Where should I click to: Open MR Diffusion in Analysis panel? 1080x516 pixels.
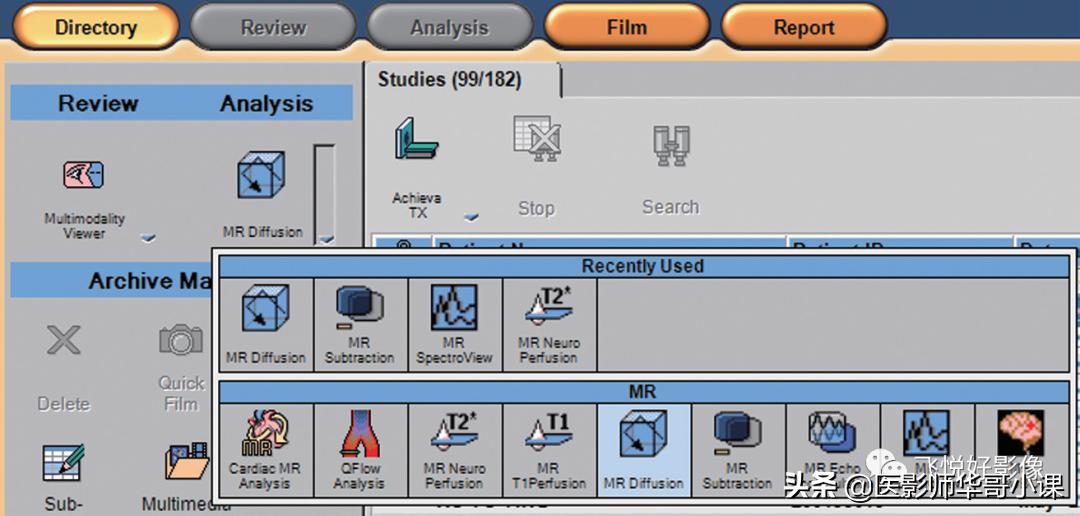262,177
